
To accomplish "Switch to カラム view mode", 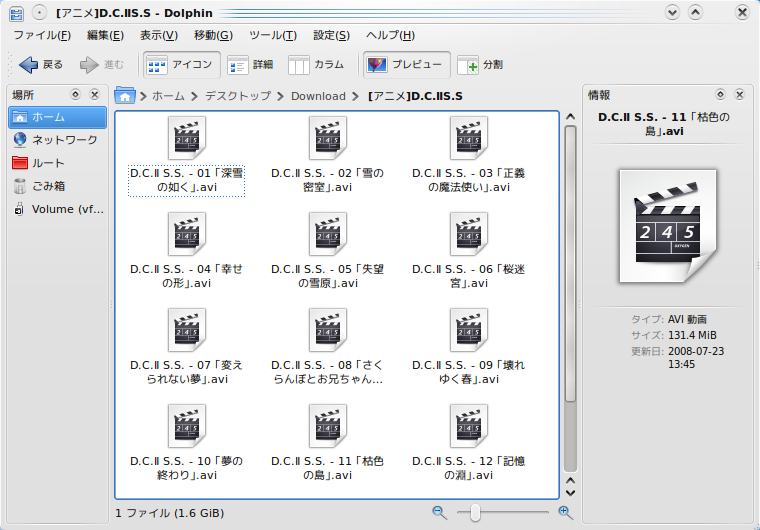I will (x=316, y=64).
